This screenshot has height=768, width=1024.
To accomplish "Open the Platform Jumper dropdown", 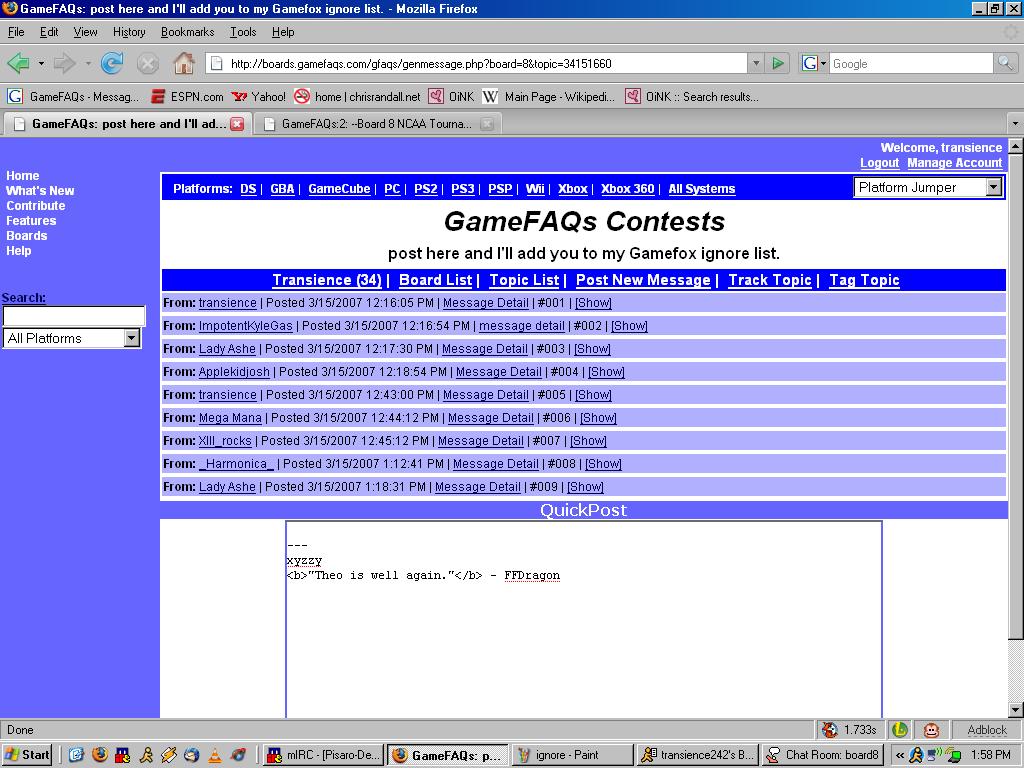I will 993,187.
